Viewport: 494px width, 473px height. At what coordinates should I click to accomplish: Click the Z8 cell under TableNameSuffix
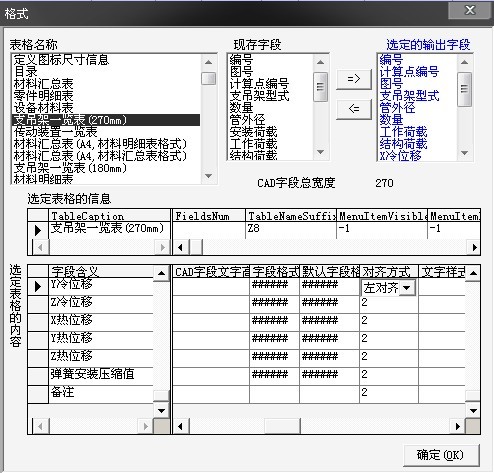coord(291,229)
